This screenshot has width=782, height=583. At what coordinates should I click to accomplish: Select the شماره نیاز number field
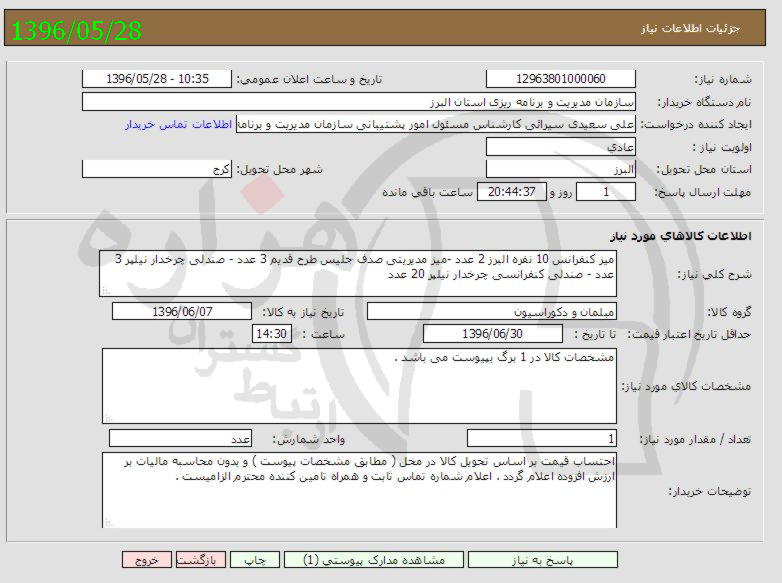tap(560, 79)
